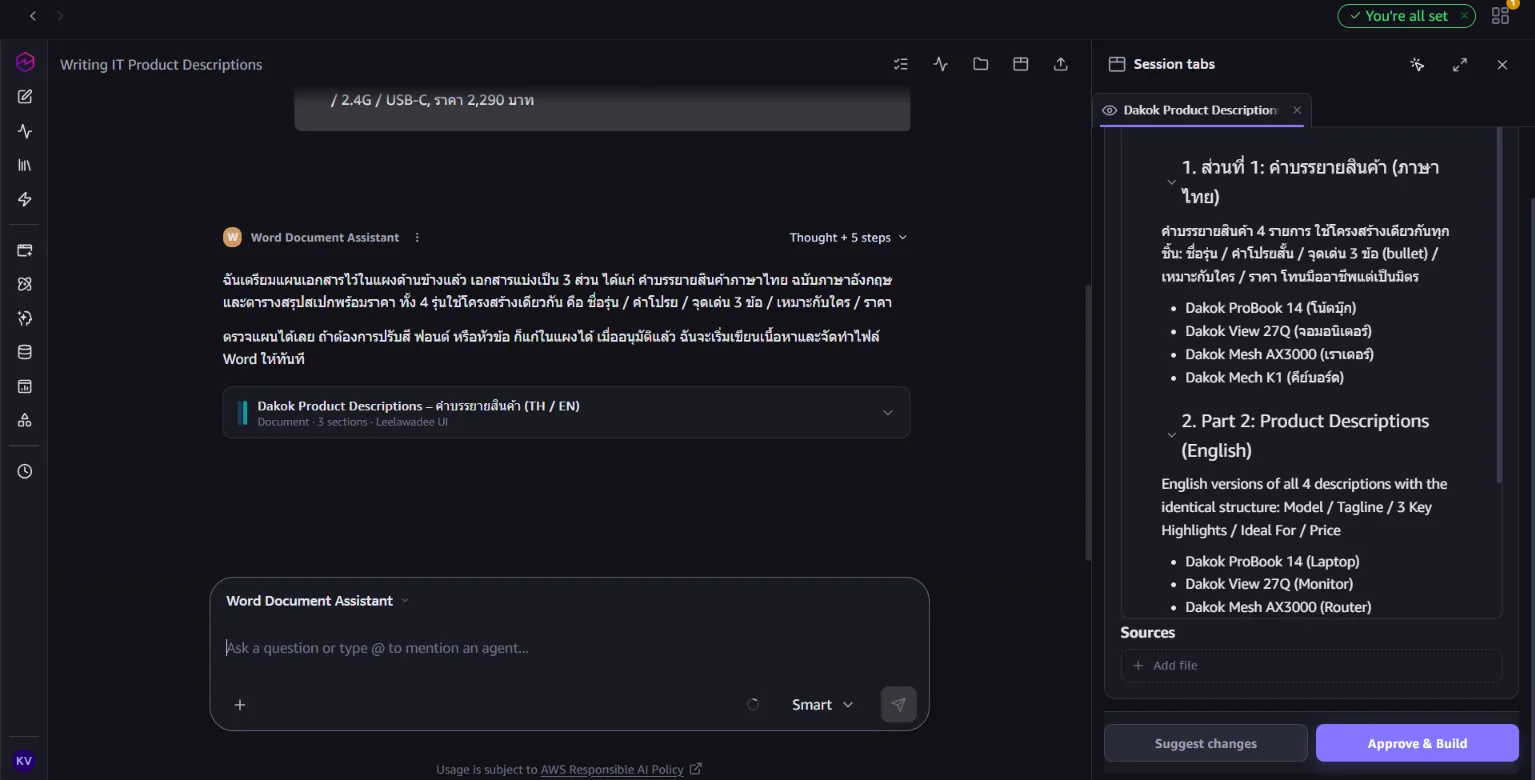Open the clock history icon in sidebar
Image resolution: width=1535 pixels, height=780 pixels.
(25, 471)
